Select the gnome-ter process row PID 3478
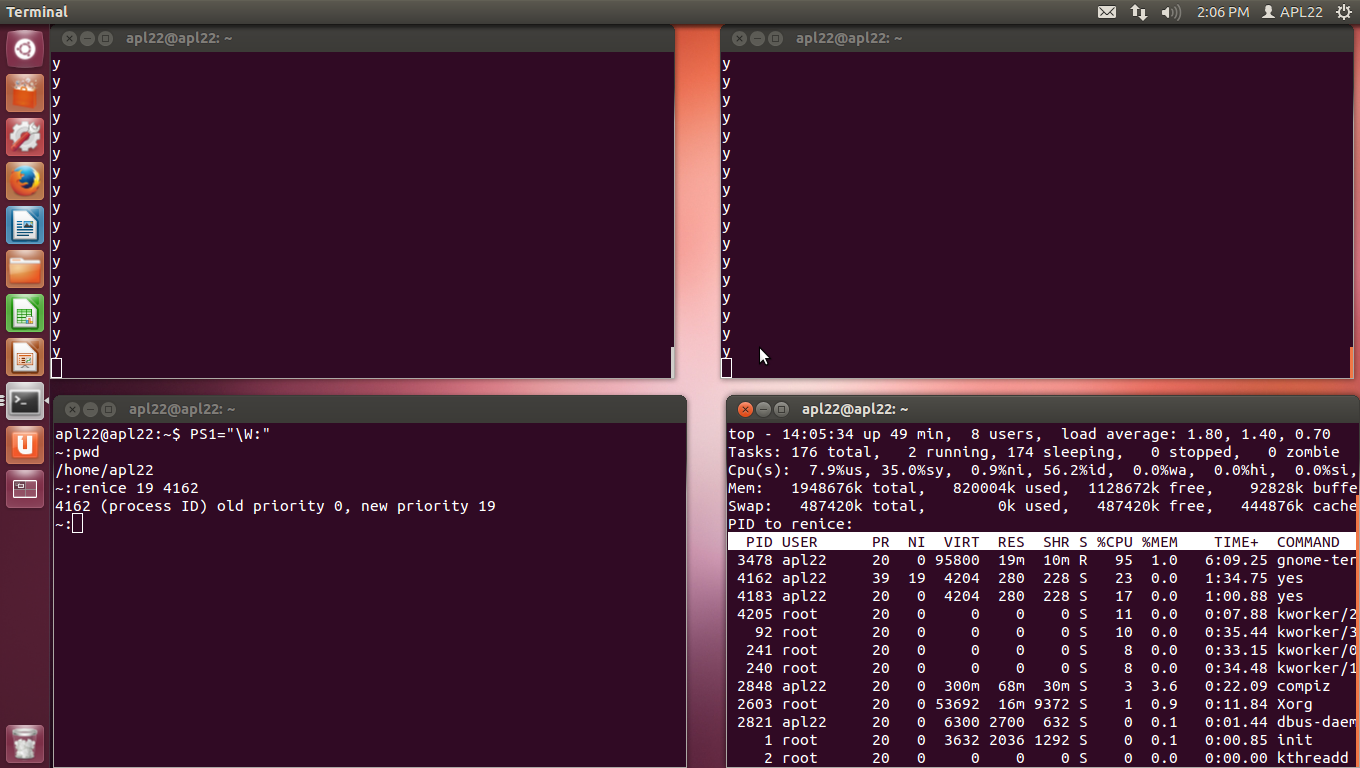This screenshot has height=768, width=1360. [1042, 560]
